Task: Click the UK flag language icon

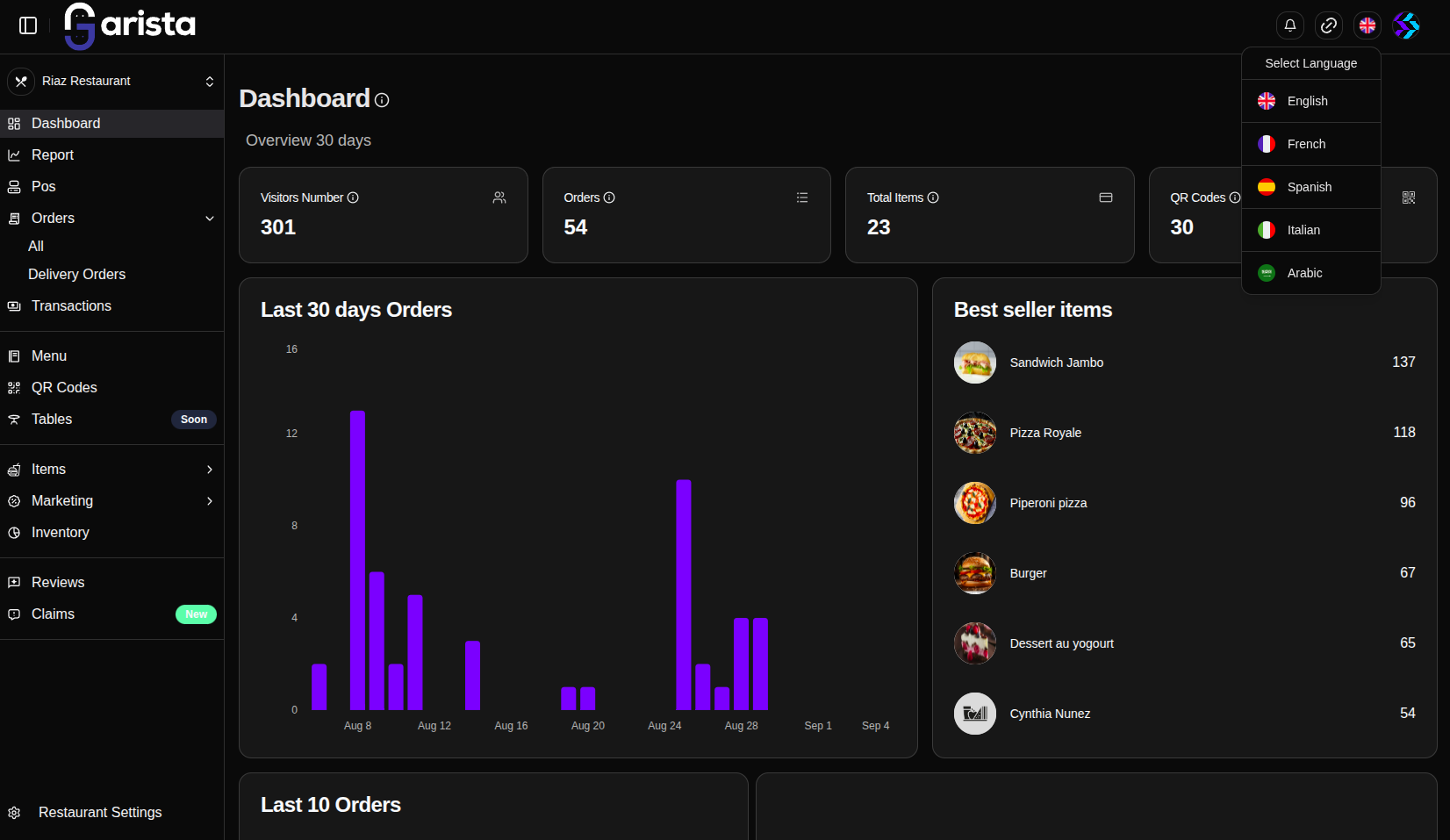Action: click(x=1367, y=25)
